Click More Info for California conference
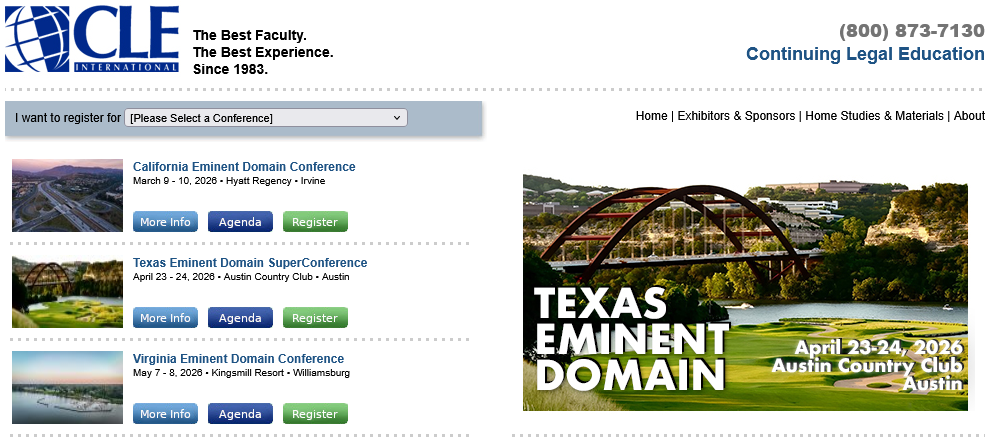The height and width of the screenshot is (443, 991). [x=165, y=222]
